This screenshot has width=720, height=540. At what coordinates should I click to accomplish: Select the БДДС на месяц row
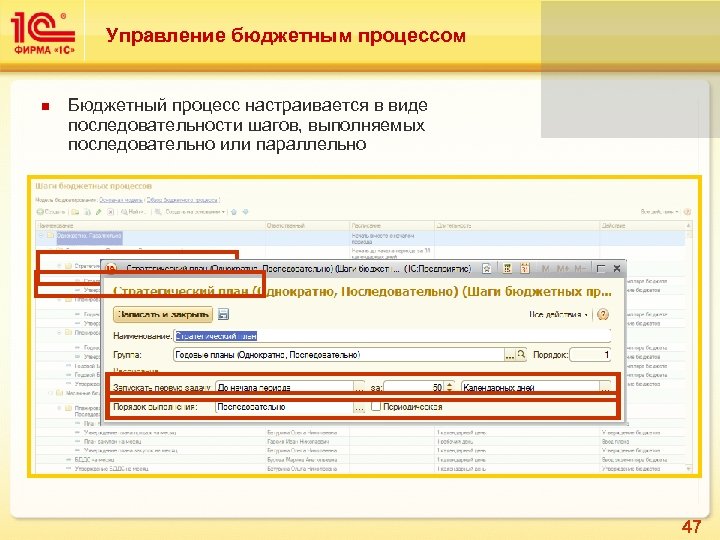point(360,460)
